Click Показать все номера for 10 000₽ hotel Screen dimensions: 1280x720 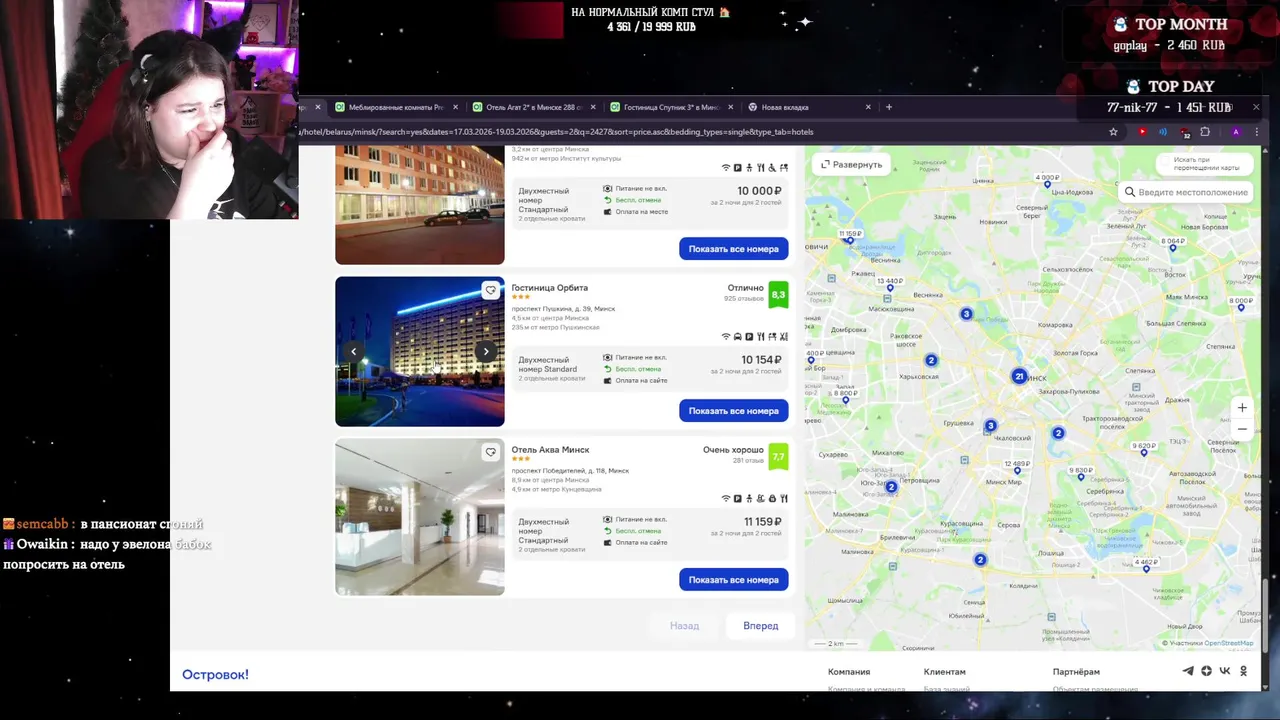[x=733, y=249]
